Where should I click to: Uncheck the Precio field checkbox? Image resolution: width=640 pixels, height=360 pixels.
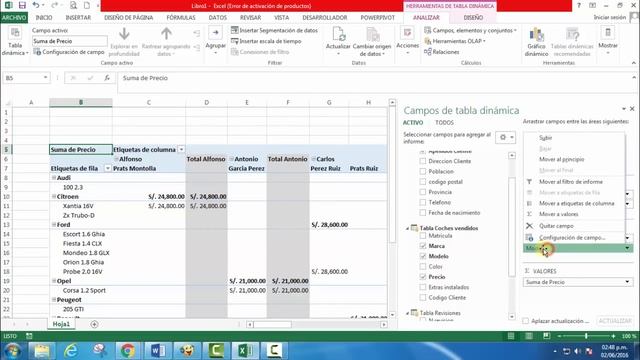pyautogui.click(x=423, y=277)
